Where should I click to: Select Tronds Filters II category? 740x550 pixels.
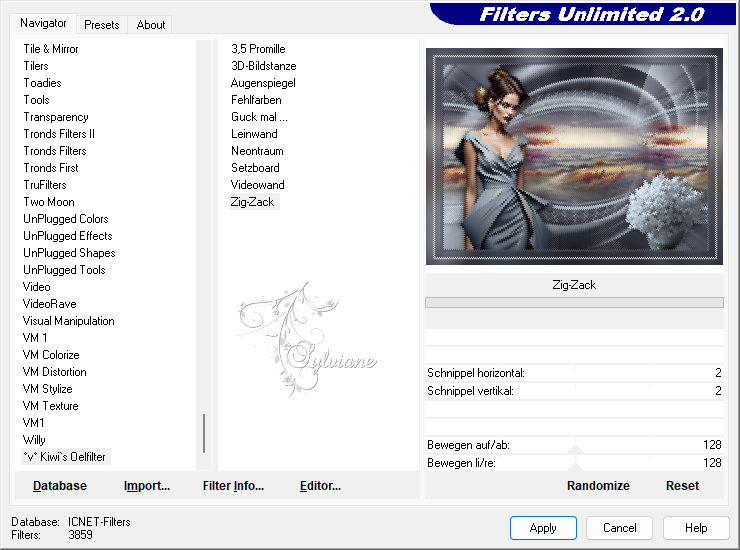[59, 134]
